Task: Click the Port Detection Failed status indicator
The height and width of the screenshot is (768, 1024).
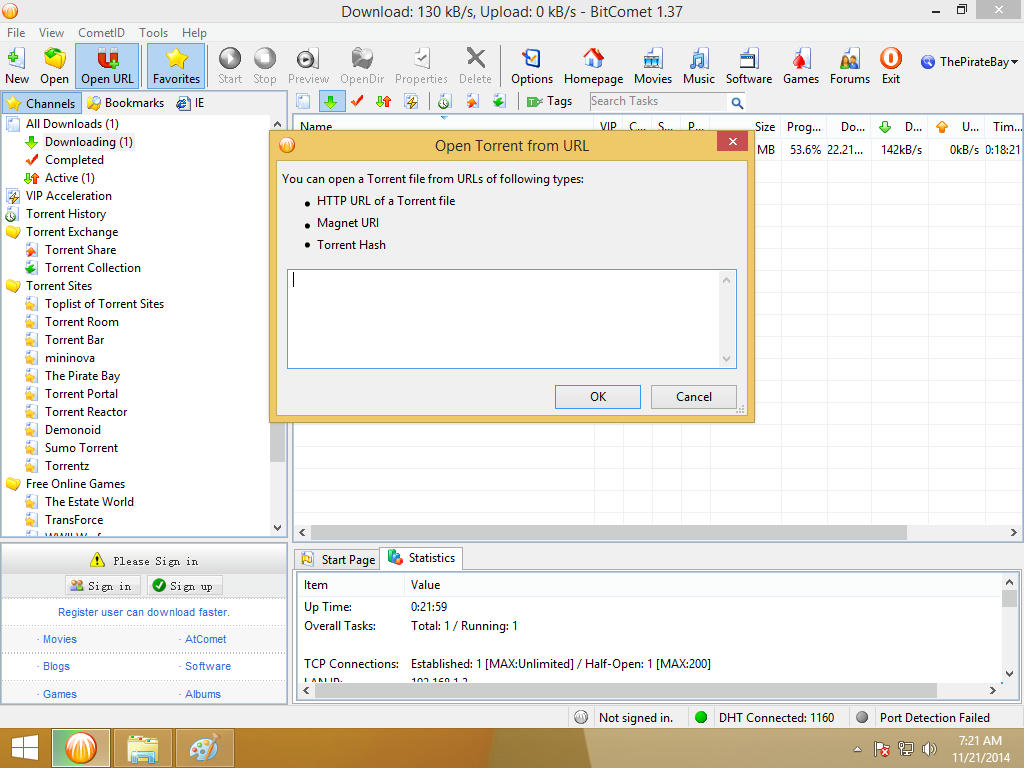Action: click(x=861, y=717)
